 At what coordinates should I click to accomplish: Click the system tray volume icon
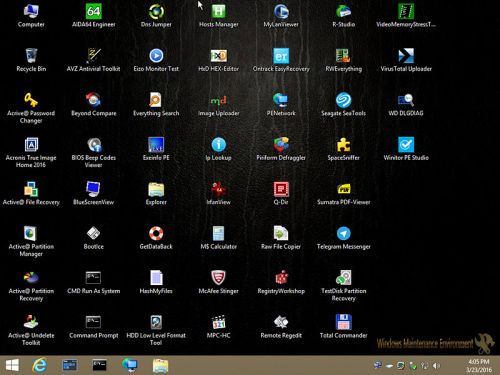coord(436,366)
